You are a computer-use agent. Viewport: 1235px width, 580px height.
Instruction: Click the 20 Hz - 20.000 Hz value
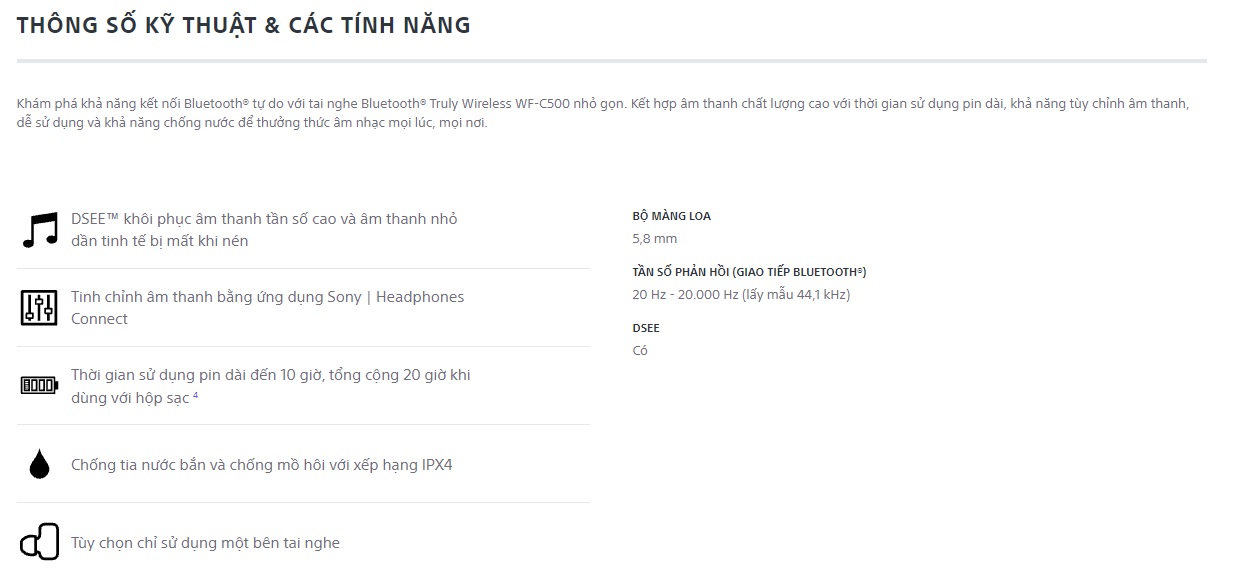click(x=741, y=294)
